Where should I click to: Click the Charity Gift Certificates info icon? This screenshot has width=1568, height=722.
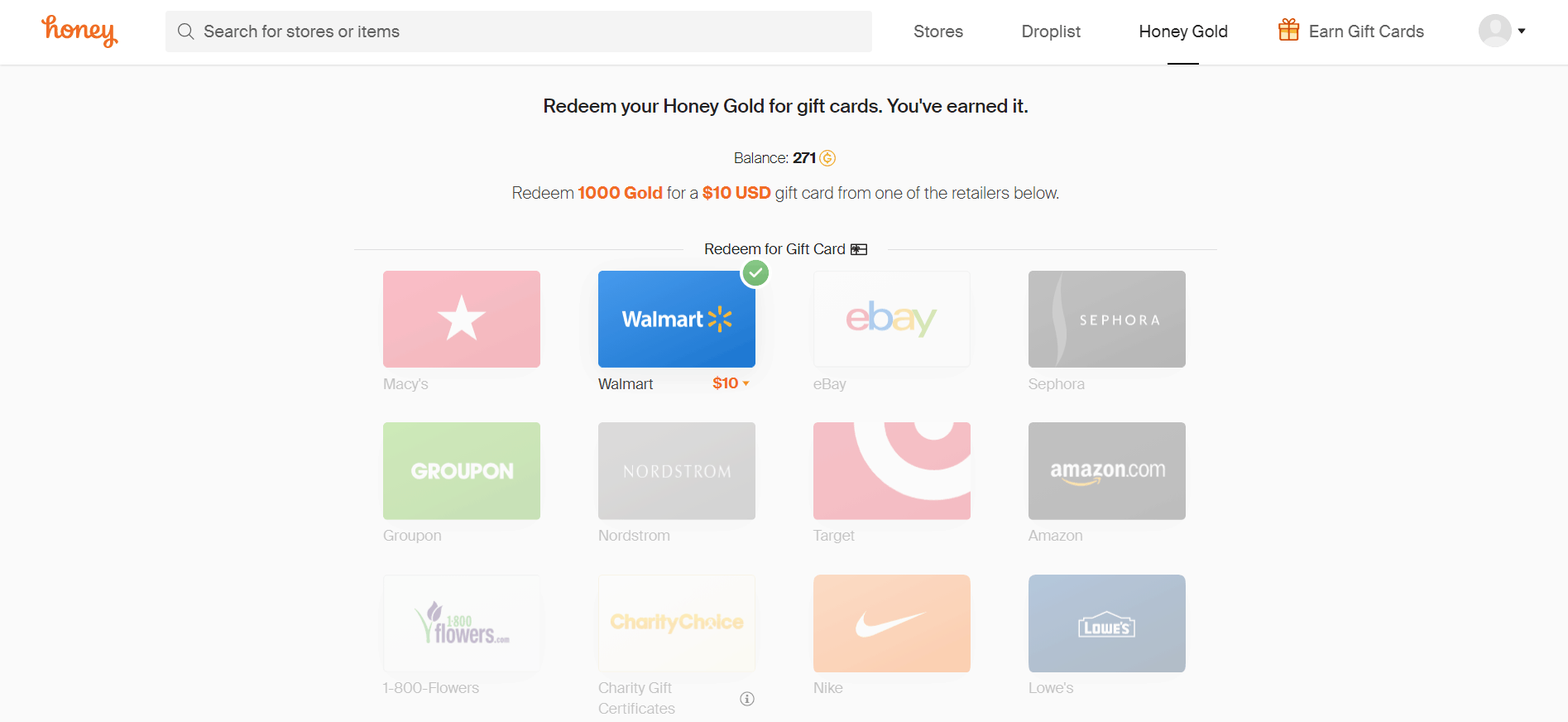pyautogui.click(x=746, y=699)
